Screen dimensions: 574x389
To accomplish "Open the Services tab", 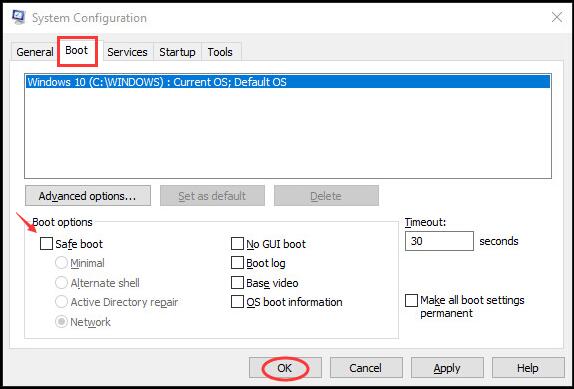I will [127, 52].
